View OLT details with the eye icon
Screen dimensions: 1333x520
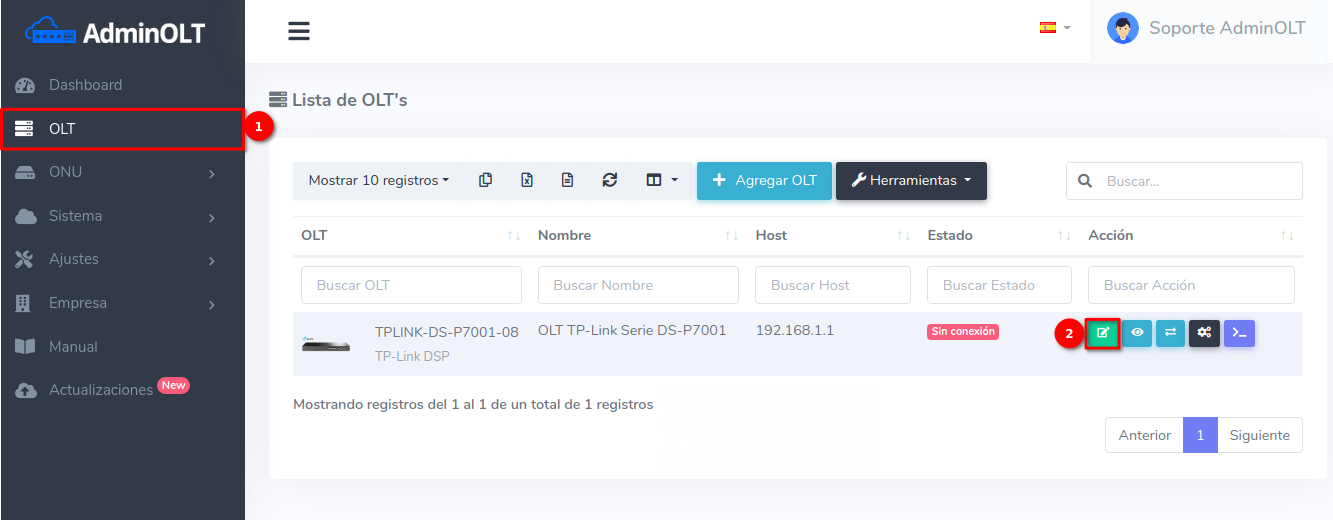[1137, 333]
